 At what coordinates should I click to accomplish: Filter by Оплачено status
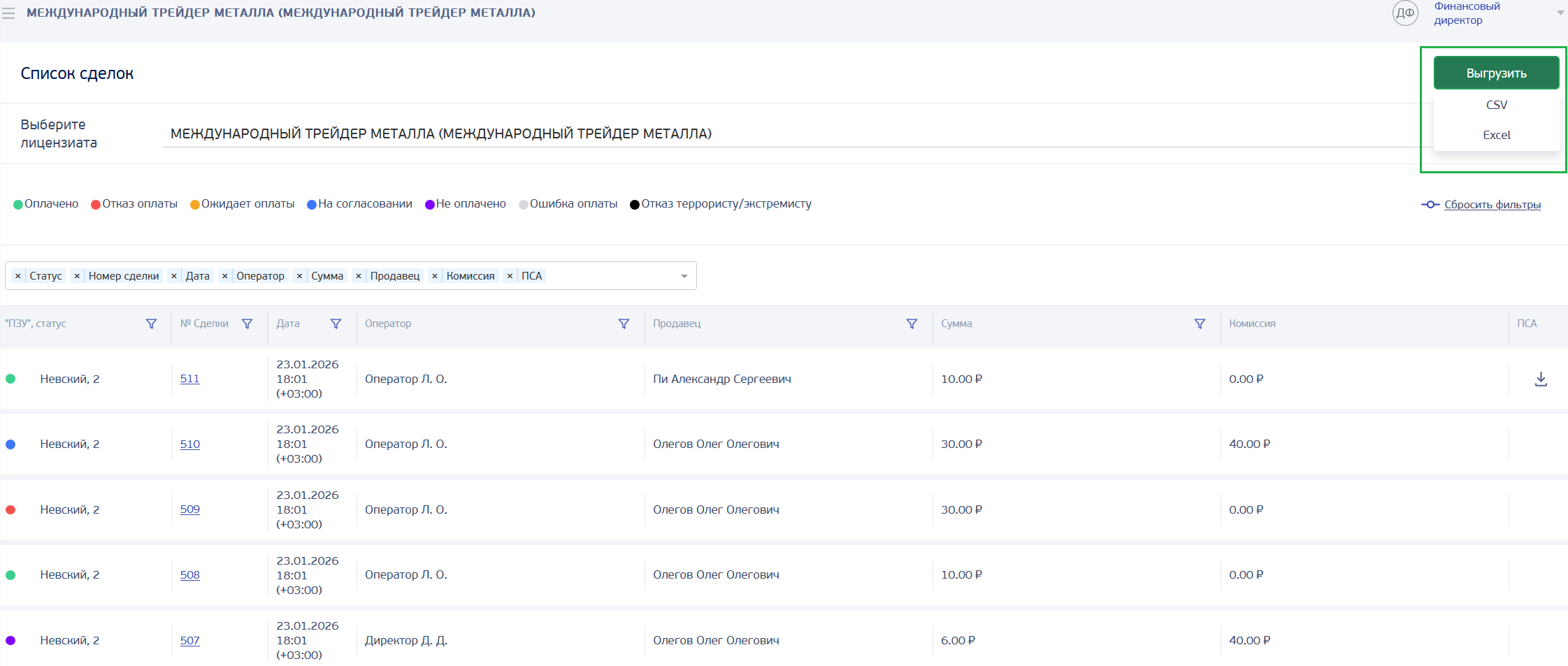click(x=46, y=204)
